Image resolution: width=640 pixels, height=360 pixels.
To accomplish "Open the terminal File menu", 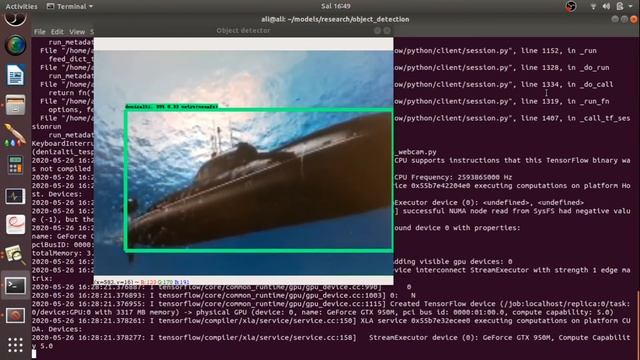I will pyautogui.click(x=40, y=31).
